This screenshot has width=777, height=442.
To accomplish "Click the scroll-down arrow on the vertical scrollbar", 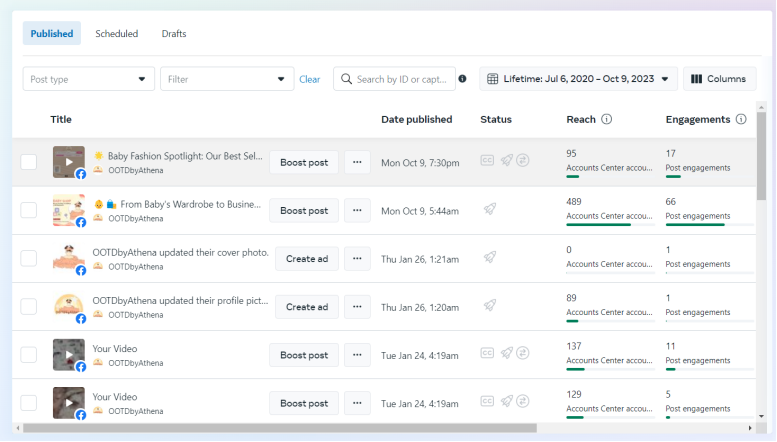I will pyautogui.click(x=761, y=416).
